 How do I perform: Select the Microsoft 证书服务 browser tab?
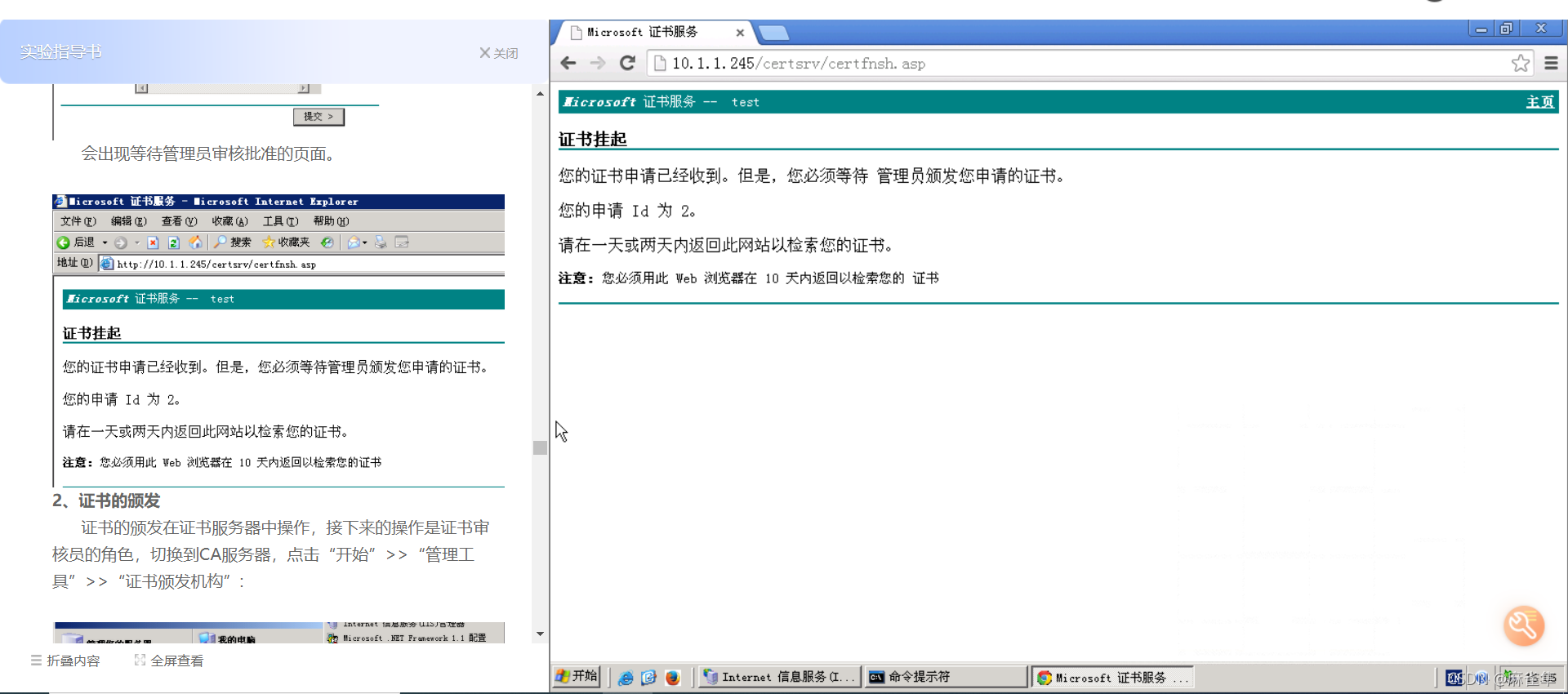[653, 33]
